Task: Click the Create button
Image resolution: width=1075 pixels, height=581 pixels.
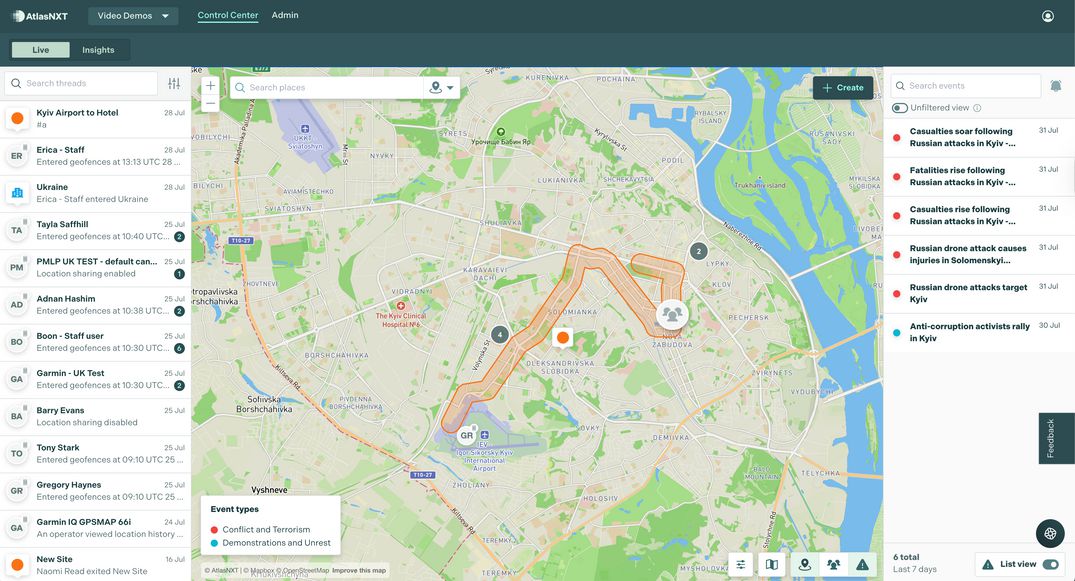Action: pyautogui.click(x=843, y=88)
